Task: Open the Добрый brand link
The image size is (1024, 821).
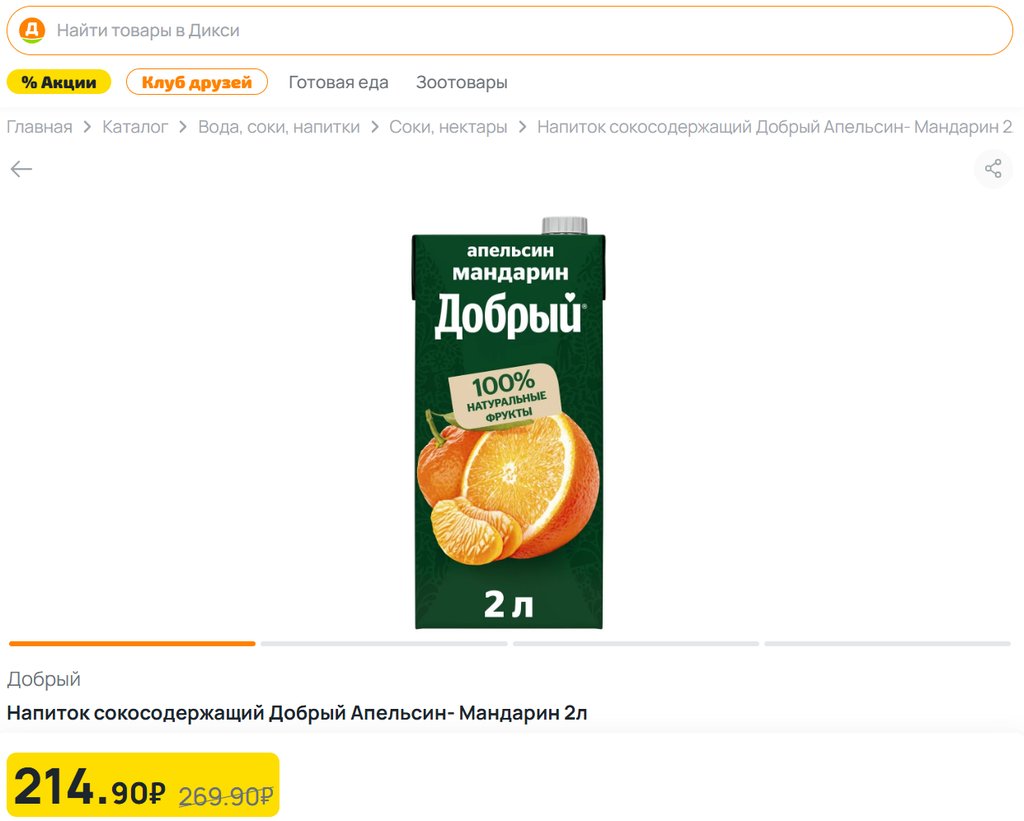Action: pos(44,679)
